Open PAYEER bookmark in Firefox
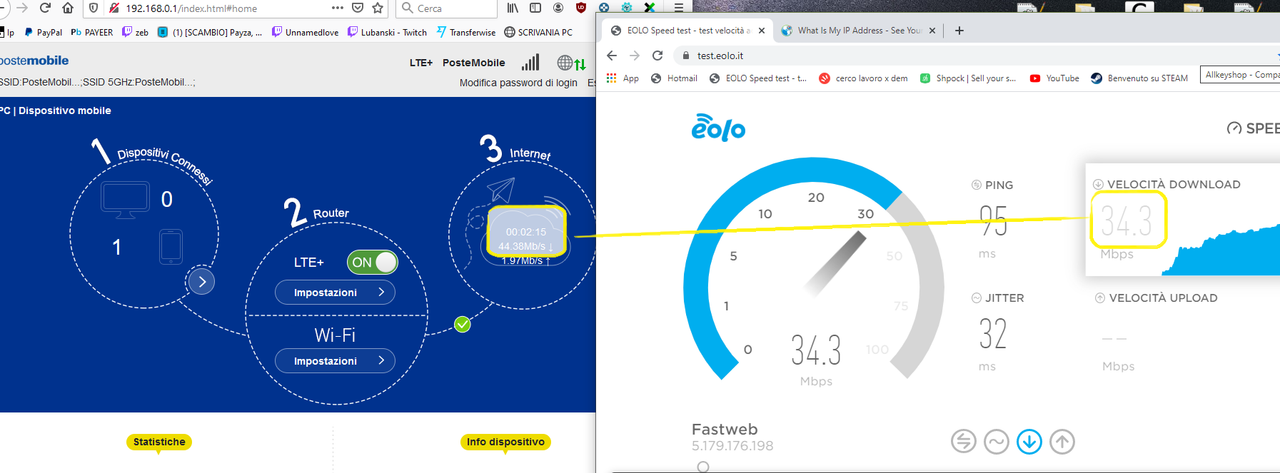 [x=92, y=32]
